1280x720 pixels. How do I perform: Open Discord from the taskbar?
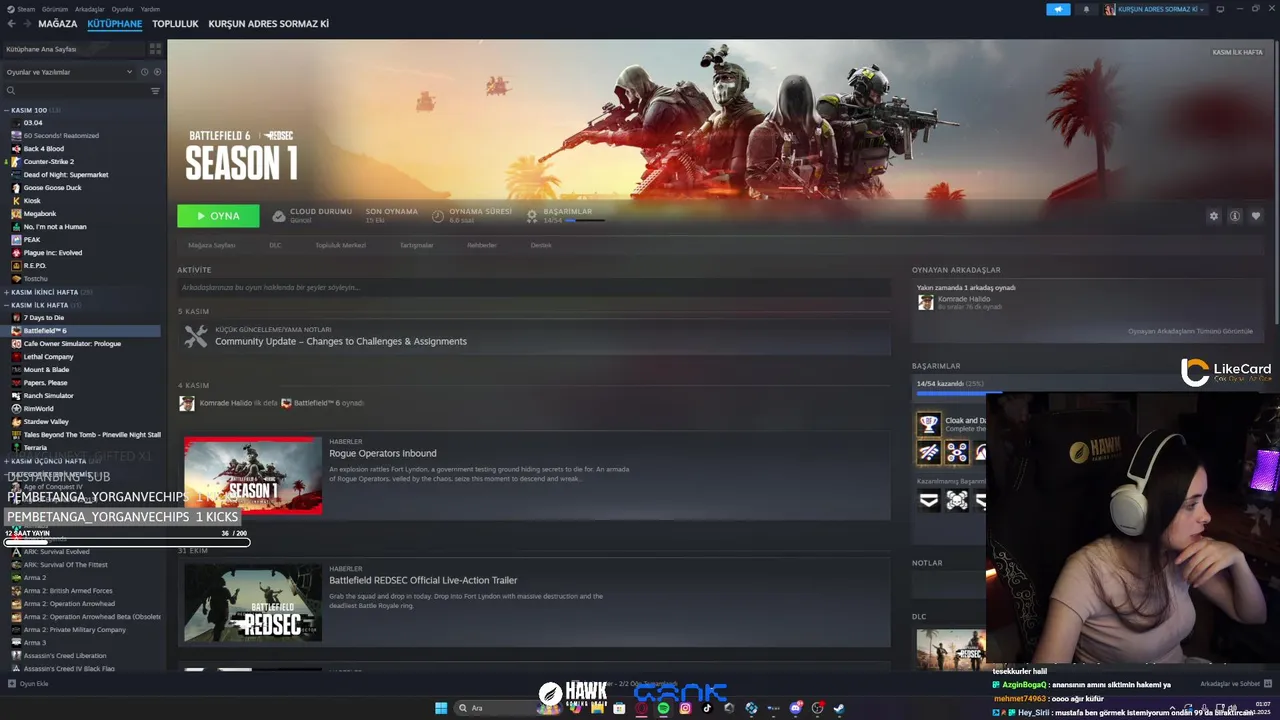(x=795, y=708)
